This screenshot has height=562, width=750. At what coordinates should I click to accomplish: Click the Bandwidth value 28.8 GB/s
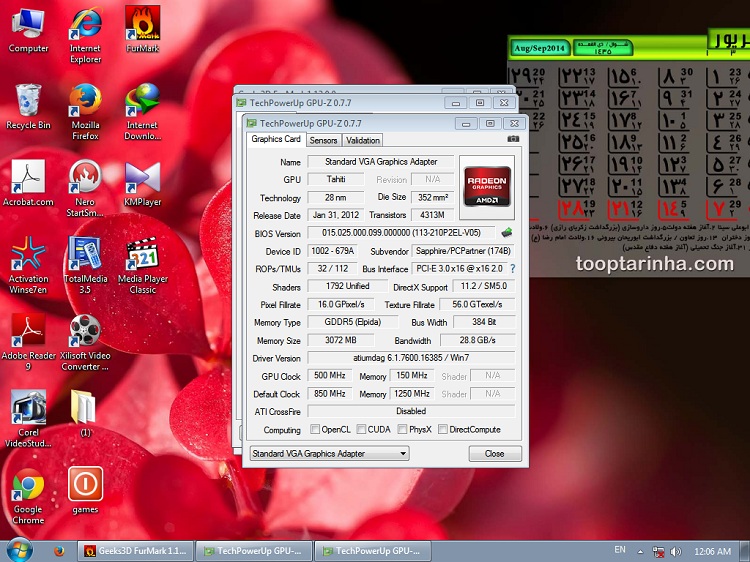[x=477, y=340]
